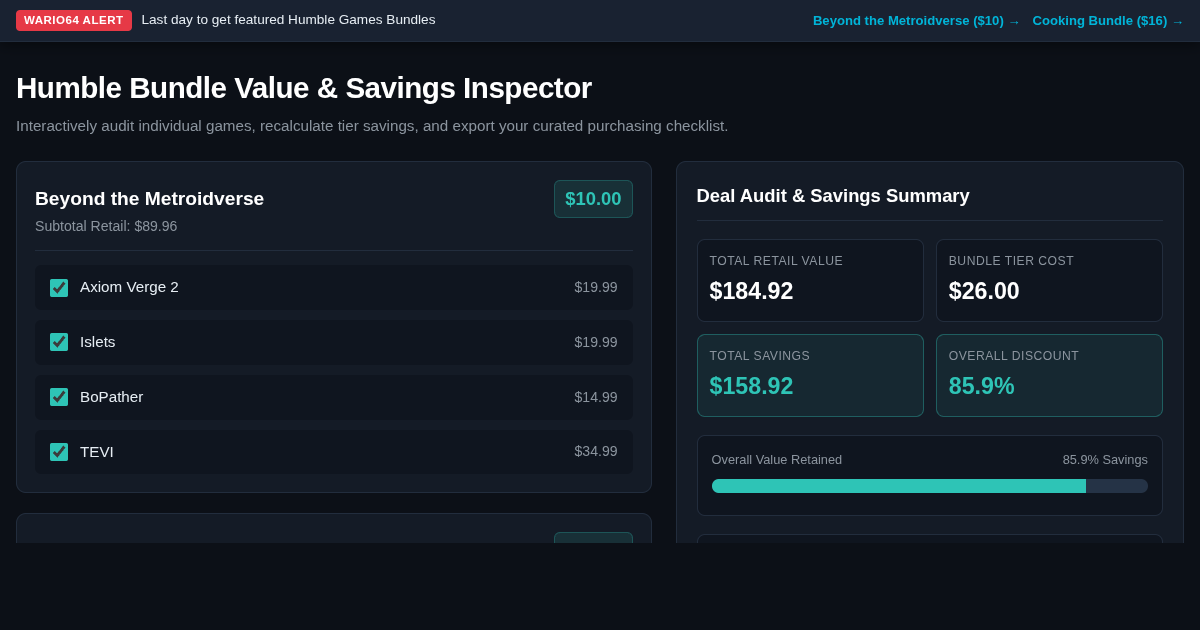Viewport: 1200px width, 630px height.
Task: Toggle the BoPather checkbox
Action: 59,397
